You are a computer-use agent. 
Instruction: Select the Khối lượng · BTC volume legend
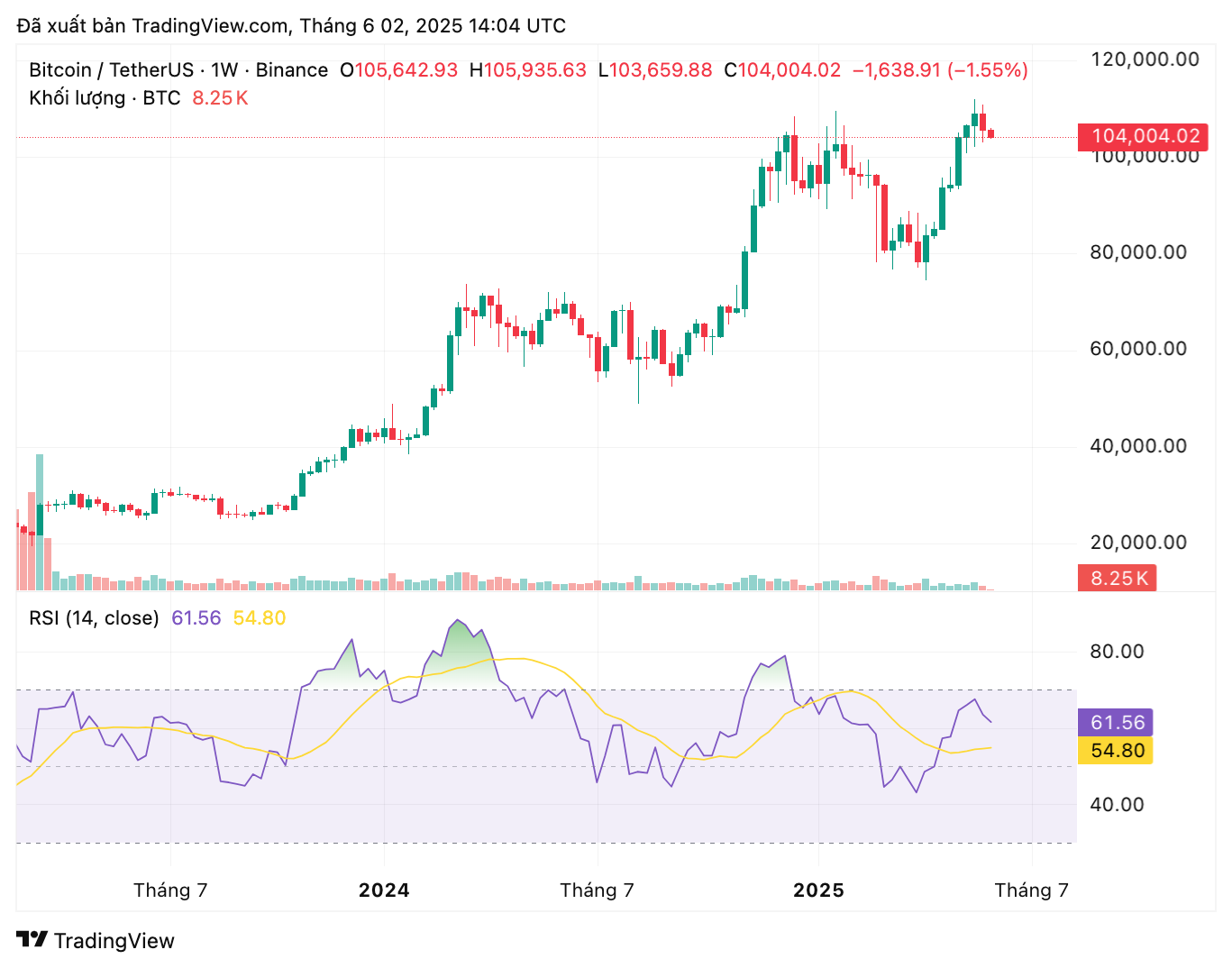point(105,98)
